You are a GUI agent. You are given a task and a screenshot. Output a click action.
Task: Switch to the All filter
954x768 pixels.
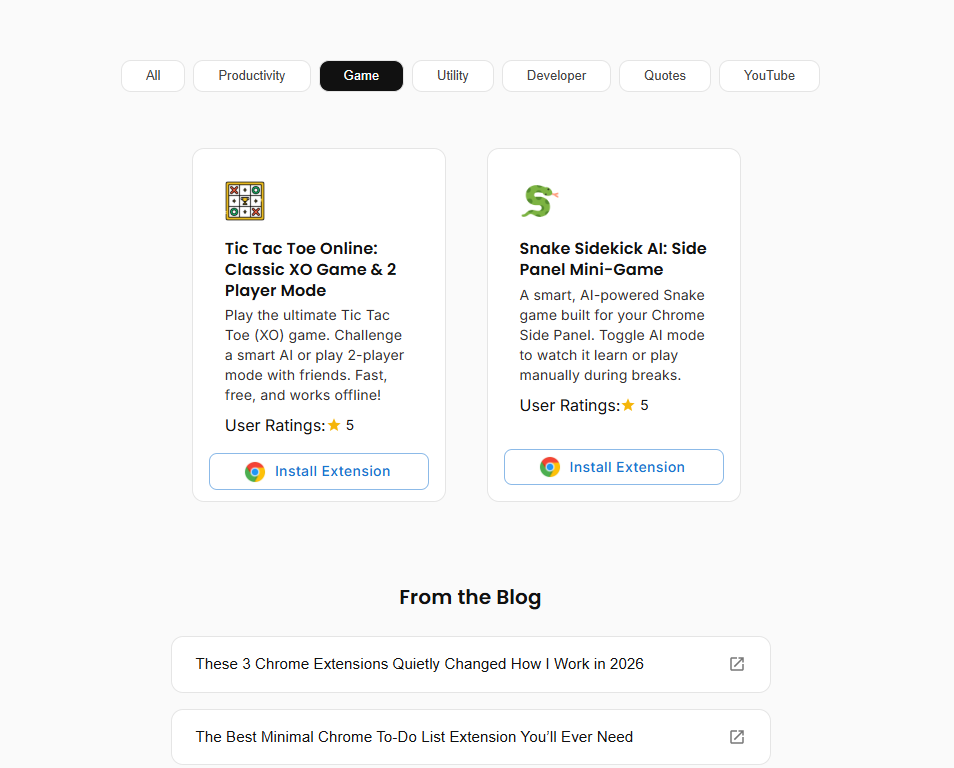(x=152, y=75)
